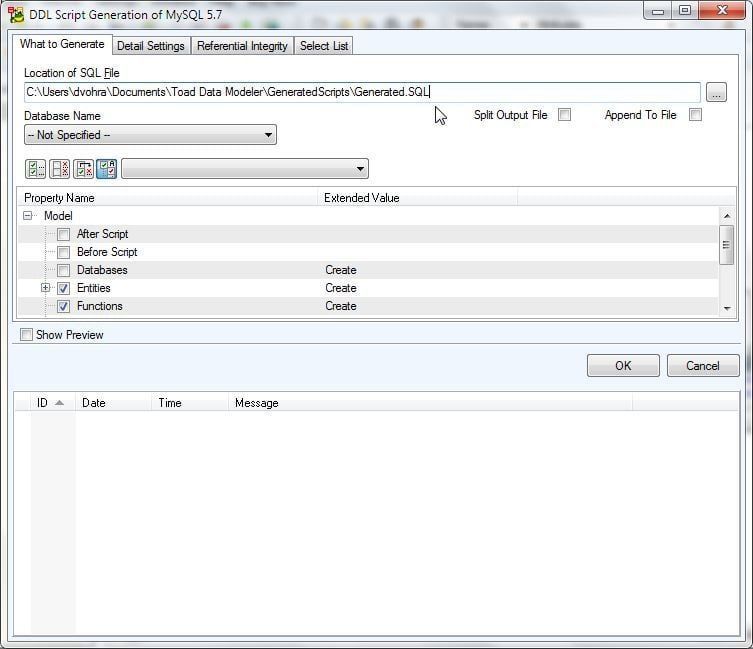Image resolution: width=753 pixels, height=649 pixels.
Task: Click the Cancel button
Action: tap(703, 366)
